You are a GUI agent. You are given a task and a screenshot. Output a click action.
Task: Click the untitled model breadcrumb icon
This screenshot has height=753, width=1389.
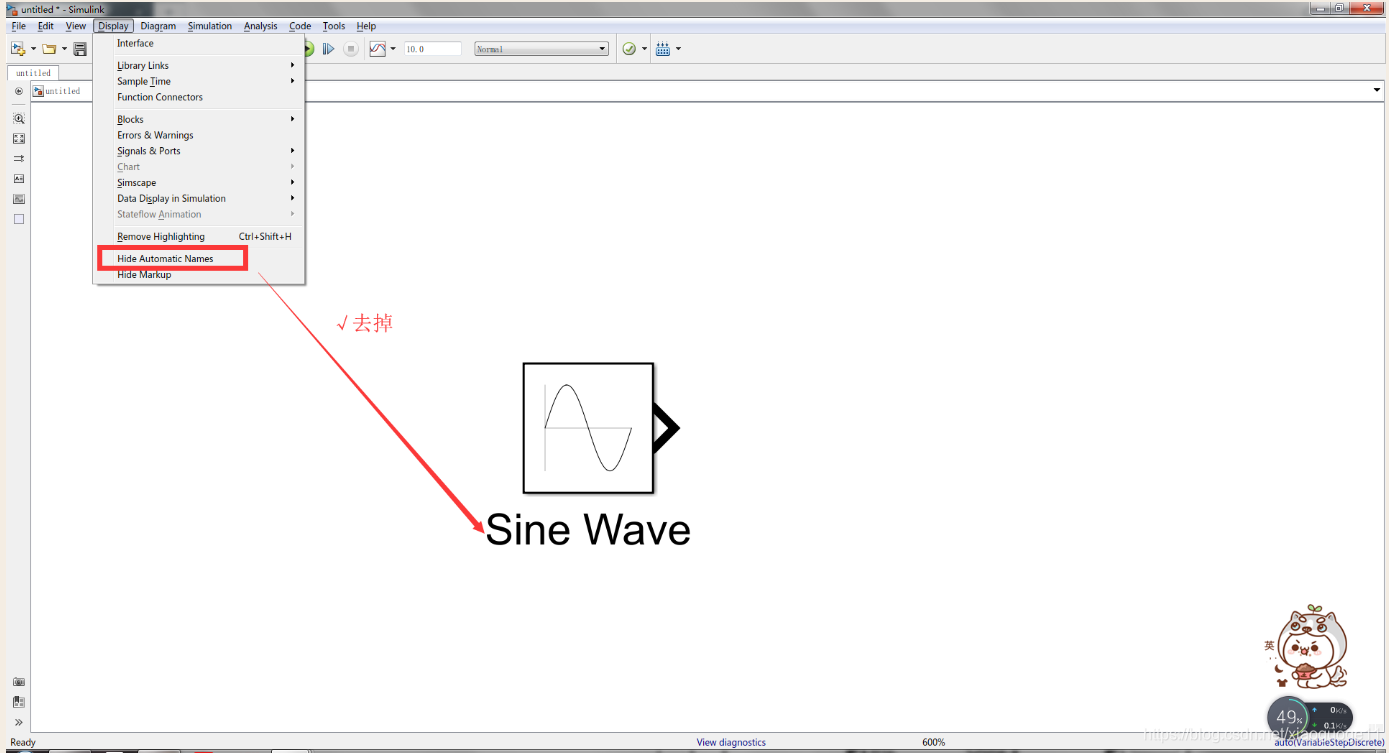click(x=38, y=91)
